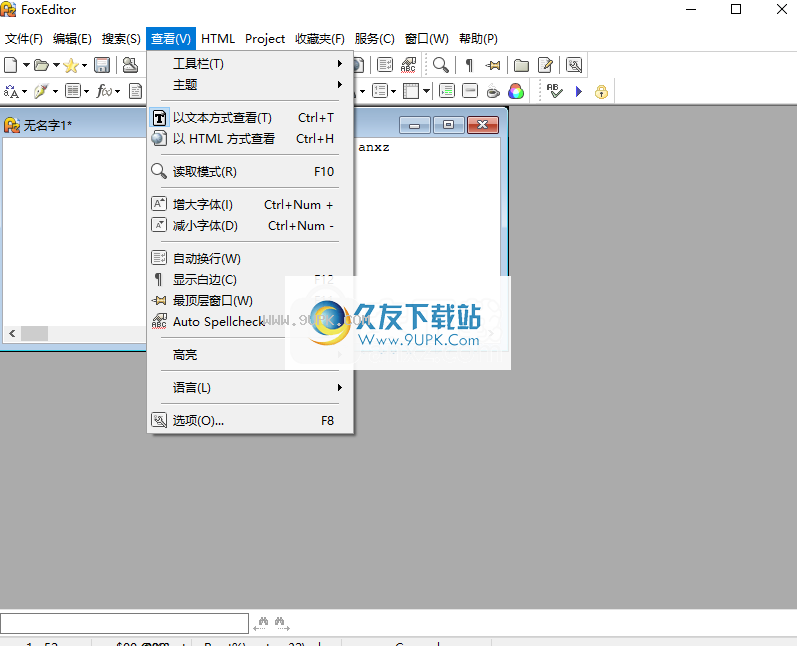797x646 pixels.
Task: Toggle 最顶层窗口(W) menu option
Action: 250,300
